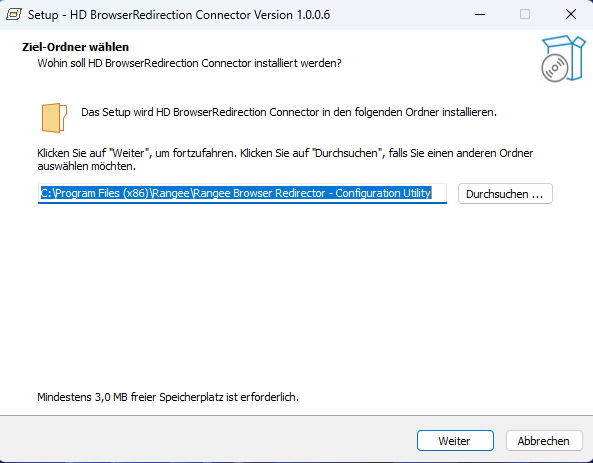This screenshot has width=593, height=463.
Task: Click the setup icon in title bar
Action: click(x=14, y=15)
